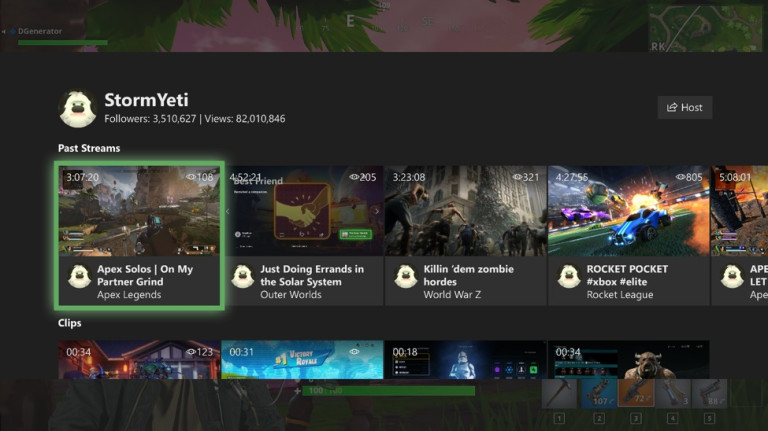Click the eye views icon showing 805
Viewport: 768px width, 431px height.
pyautogui.click(x=679, y=177)
